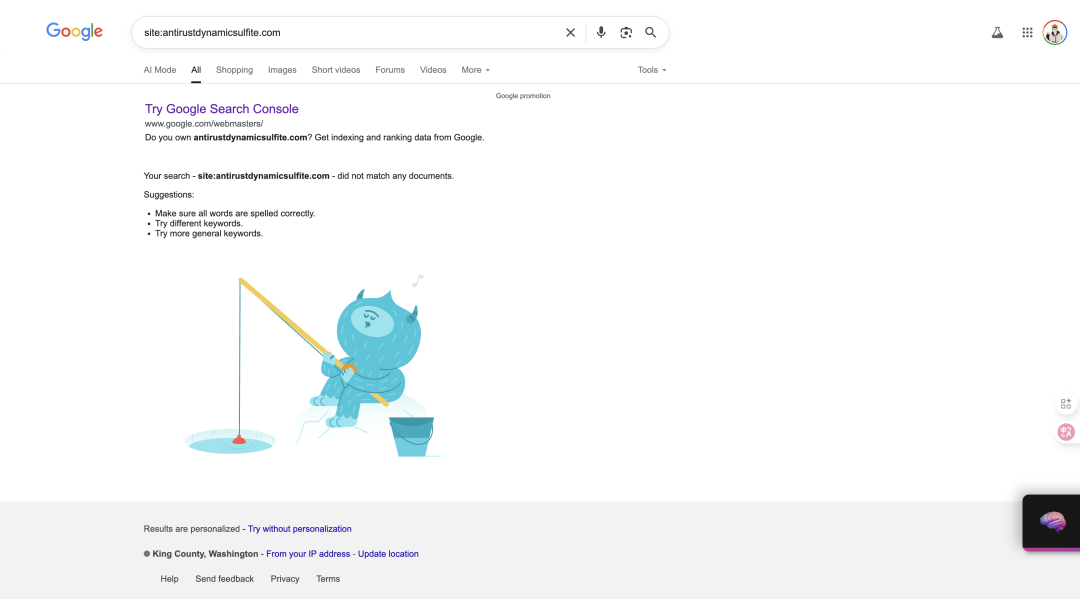Click the grid-plus side widget icon

(1066, 403)
